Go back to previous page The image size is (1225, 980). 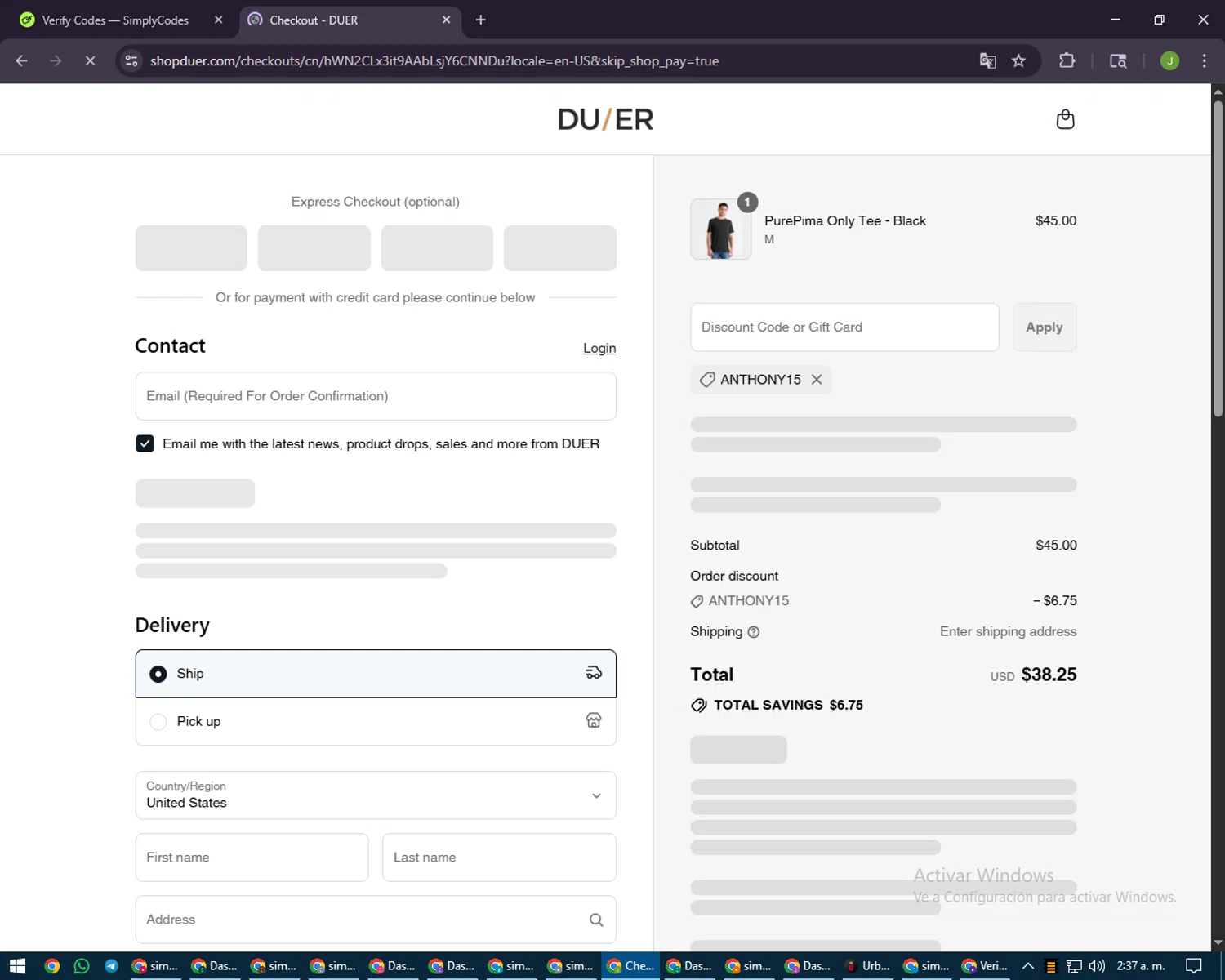click(22, 60)
